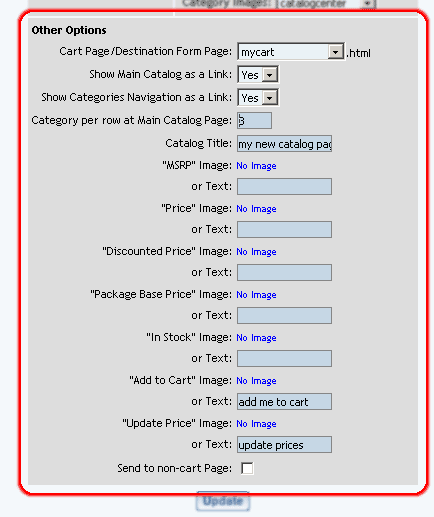Open the "MSRP" Image No Image link
This screenshot has height=517, width=434.
click(x=256, y=166)
